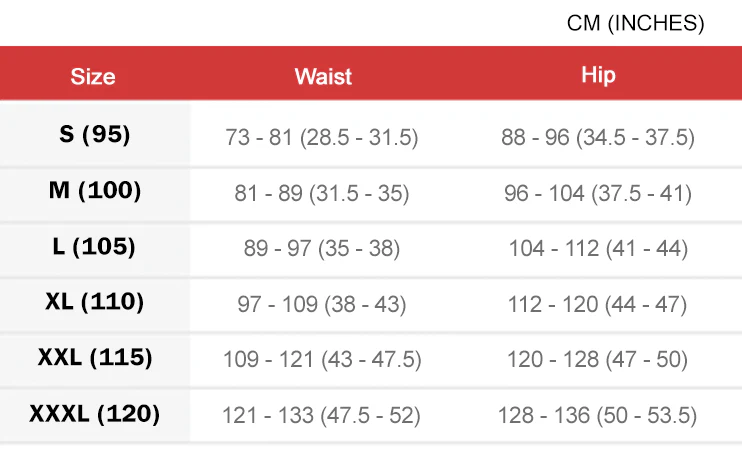Select the XXXL (120) size row label
Screen dimensions: 742x458
coord(95,413)
